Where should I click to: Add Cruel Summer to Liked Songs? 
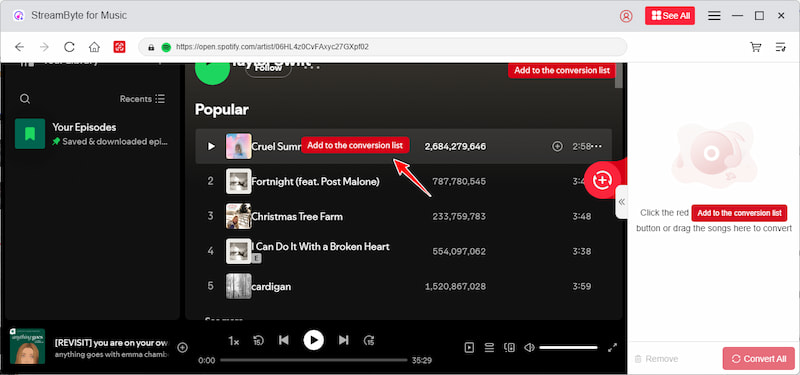click(x=557, y=146)
